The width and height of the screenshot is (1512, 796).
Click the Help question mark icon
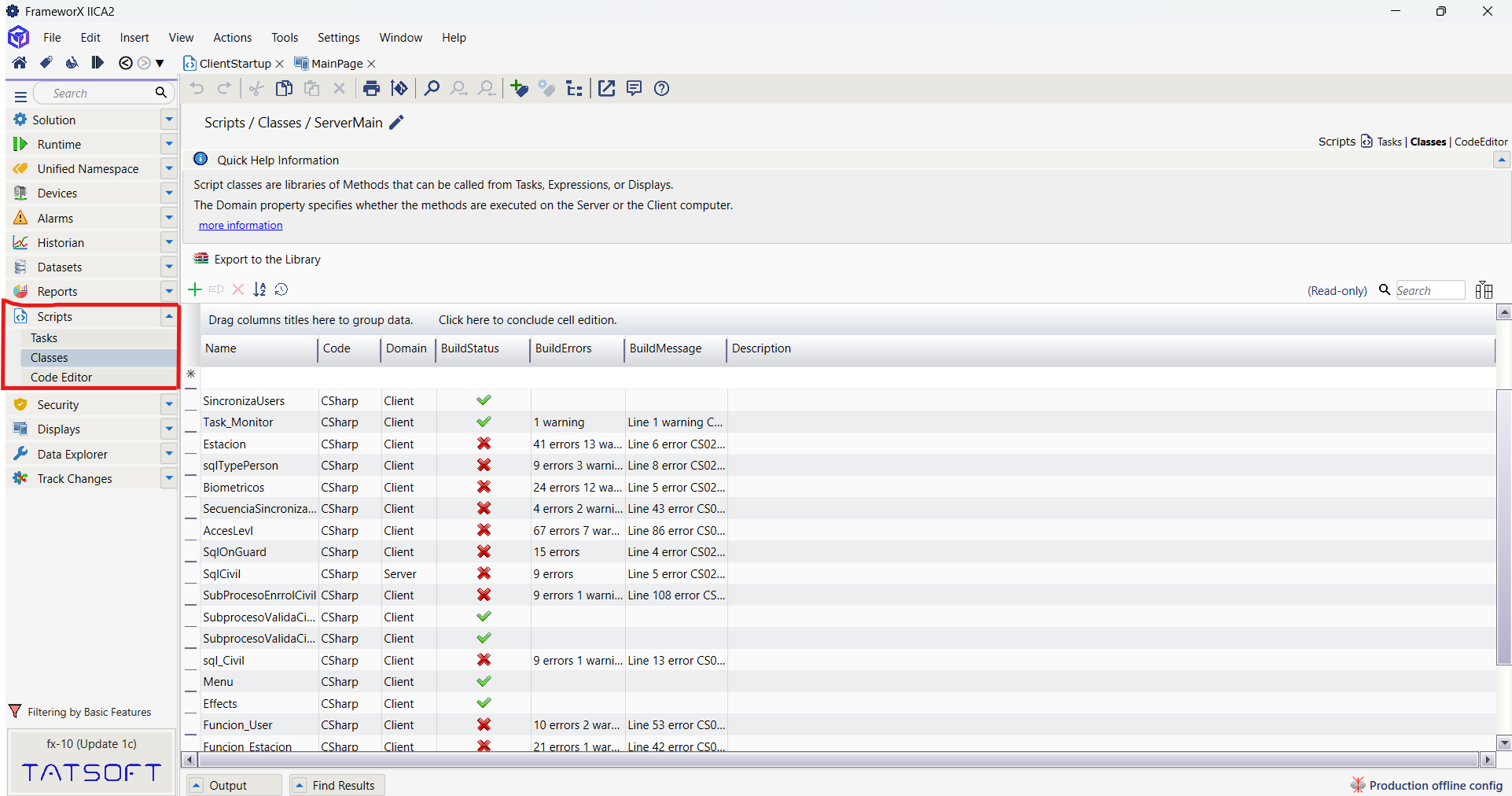[662, 88]
